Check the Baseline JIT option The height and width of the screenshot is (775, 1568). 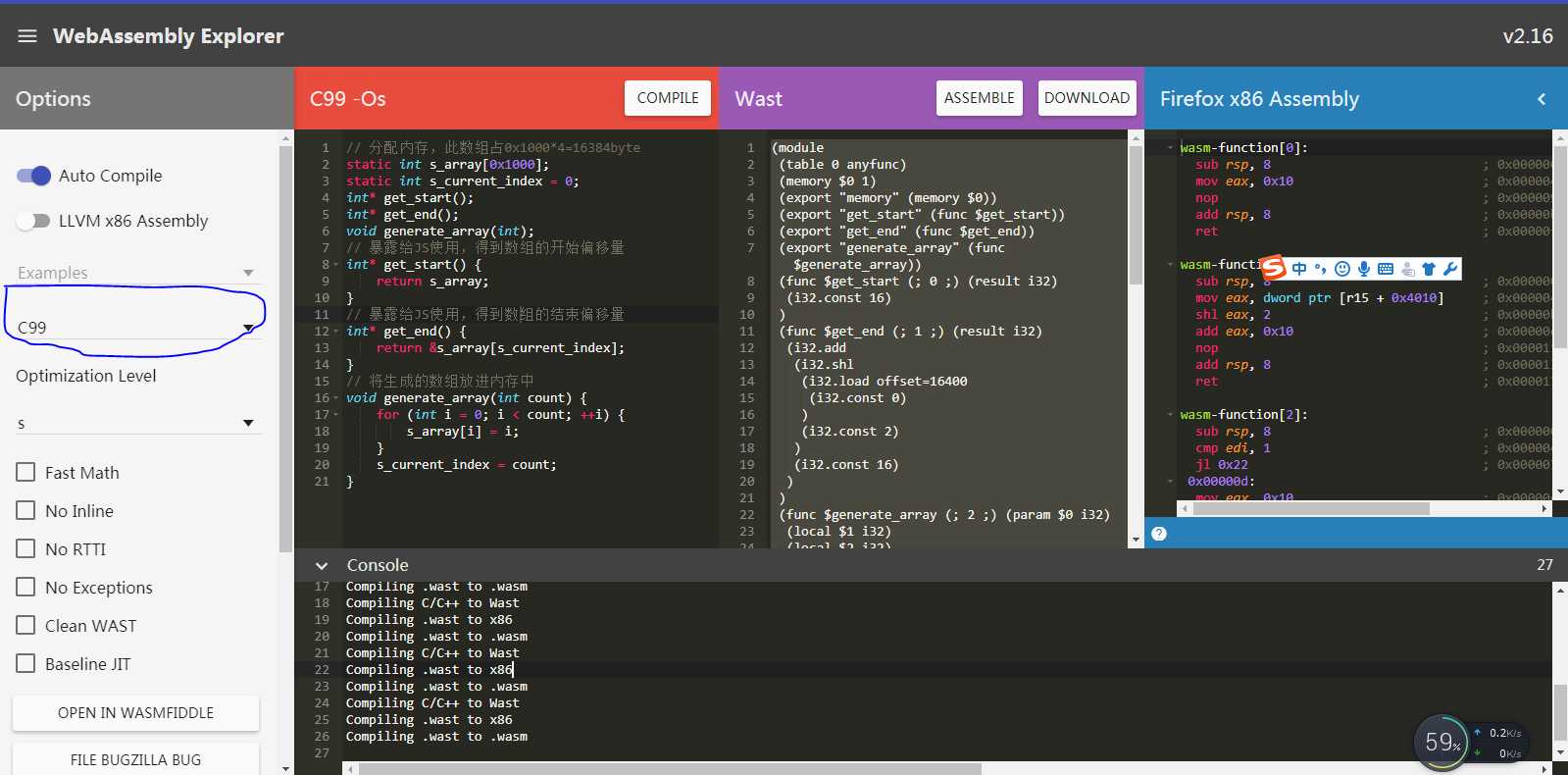point(26,663)
